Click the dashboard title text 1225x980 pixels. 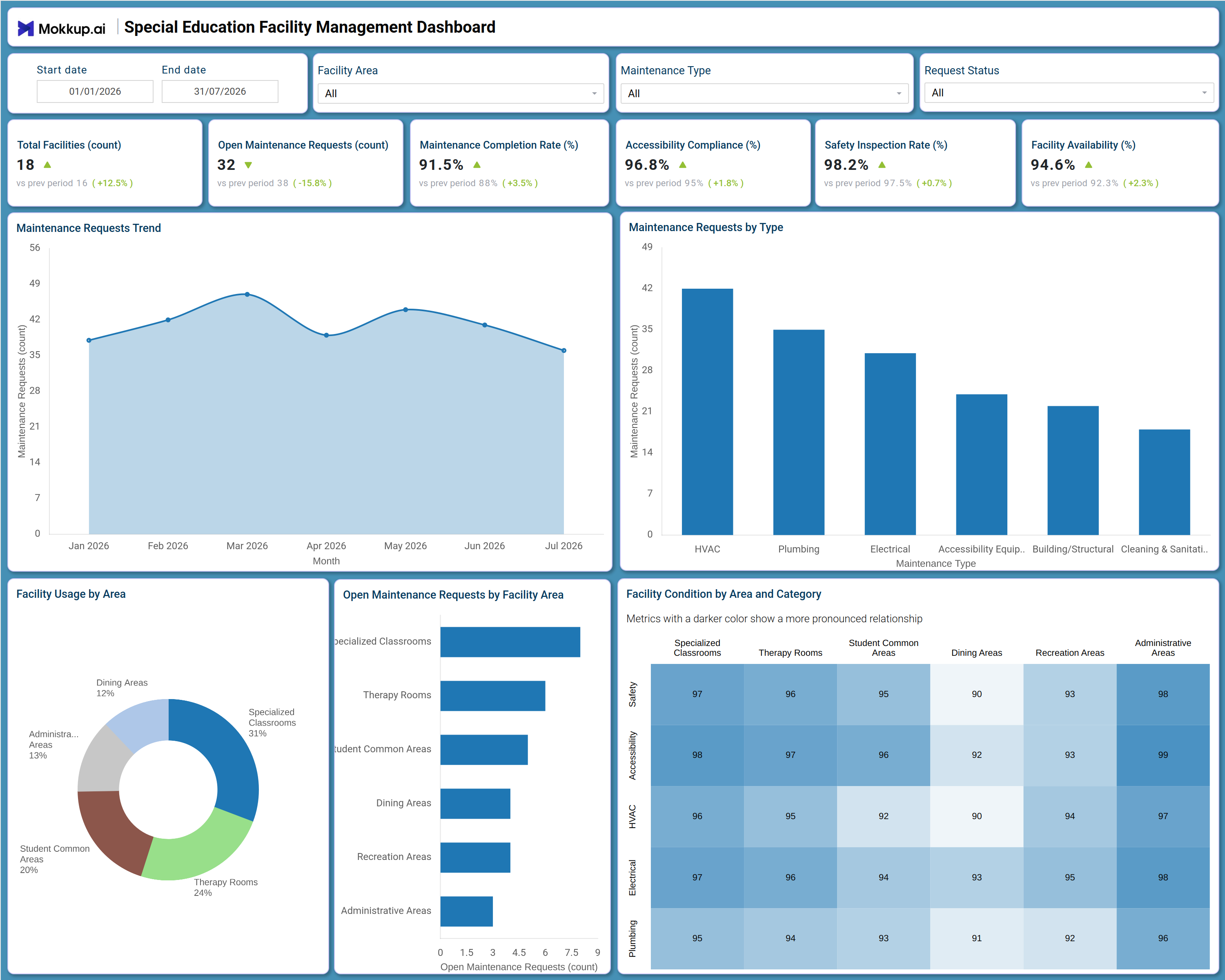point(310,27)
